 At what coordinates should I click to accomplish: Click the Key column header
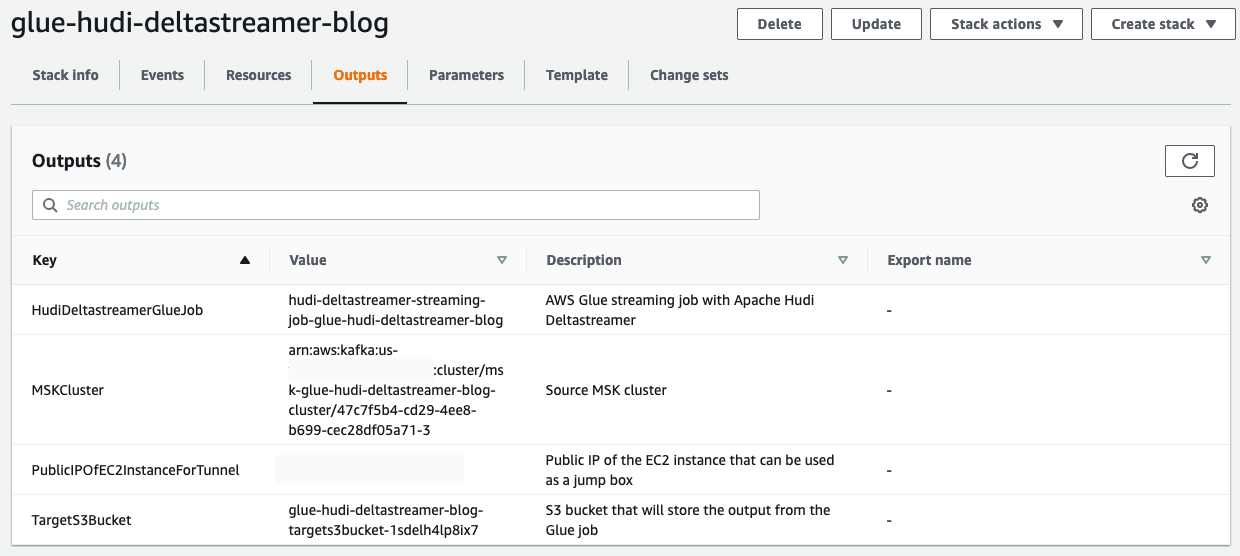tap(45, 260)
